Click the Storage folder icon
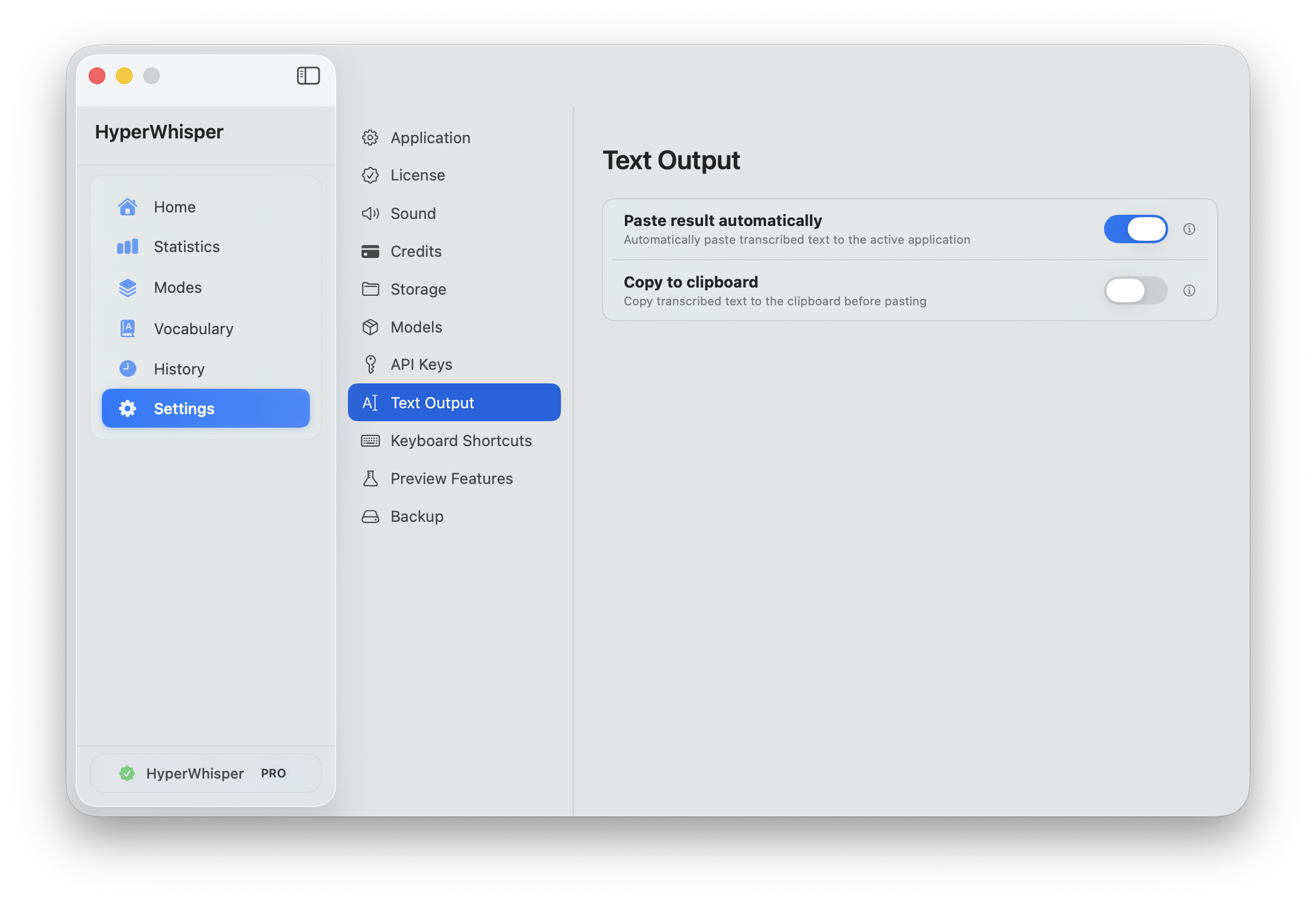 pyautogui.click(x=370, y=289)
